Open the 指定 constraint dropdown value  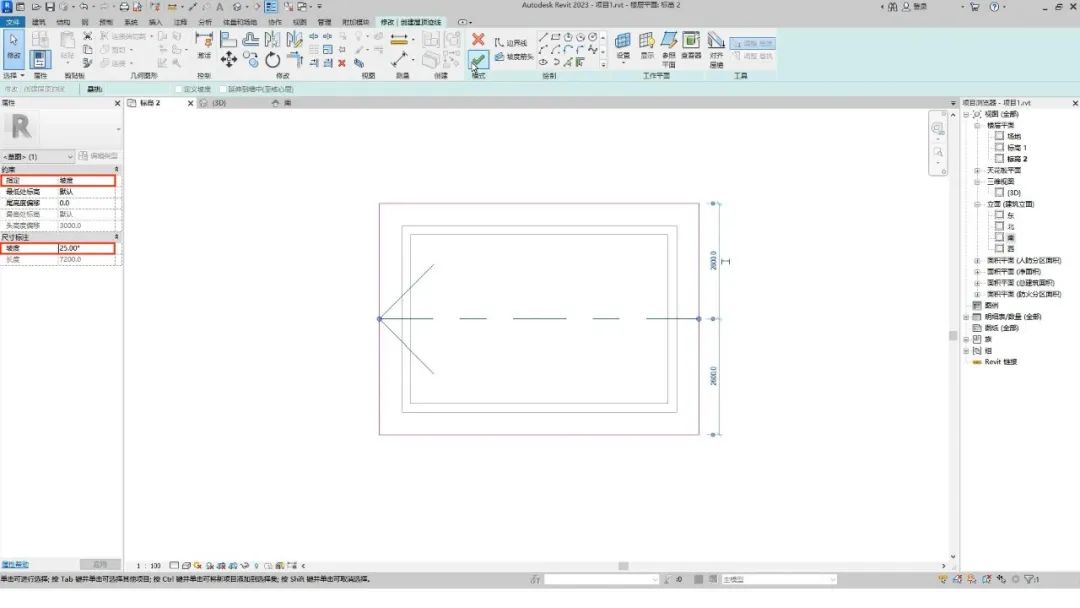click(86, 181)
